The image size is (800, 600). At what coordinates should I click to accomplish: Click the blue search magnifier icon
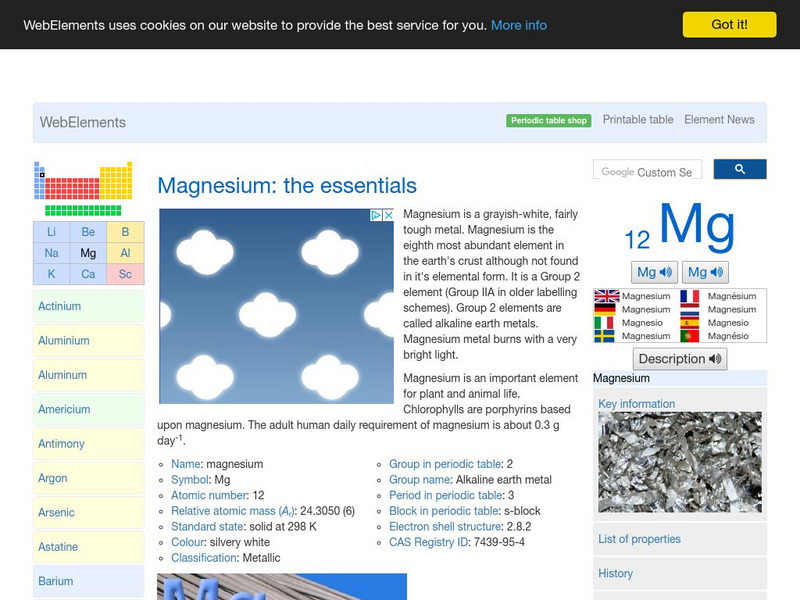(x=740, y=169)
